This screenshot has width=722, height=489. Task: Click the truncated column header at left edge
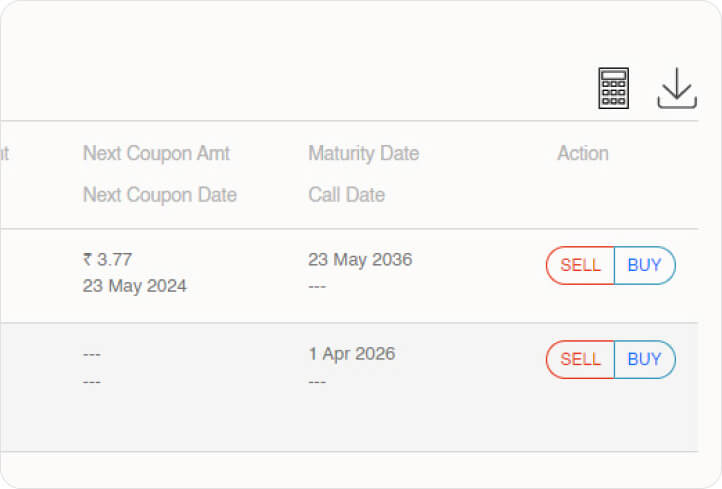coord(4,153)
